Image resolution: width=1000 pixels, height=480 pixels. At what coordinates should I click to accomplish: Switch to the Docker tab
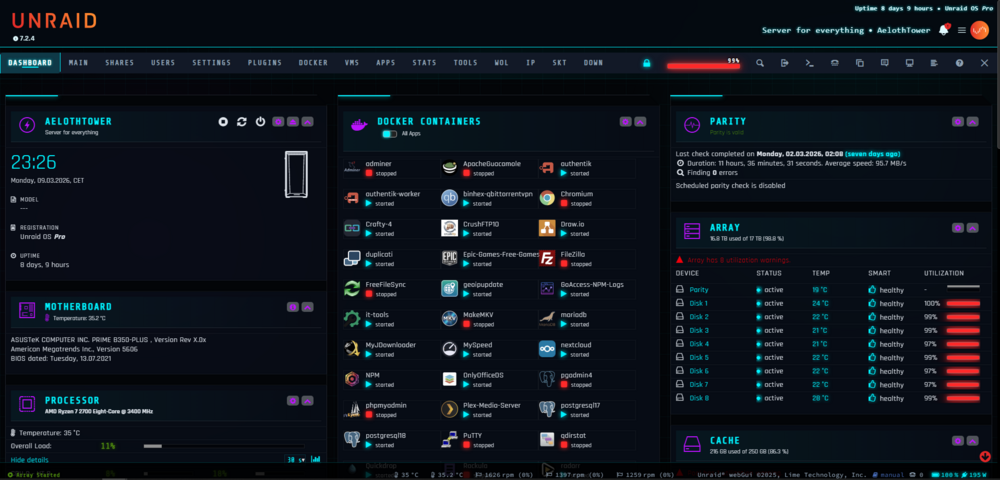(x=313, y=63)
